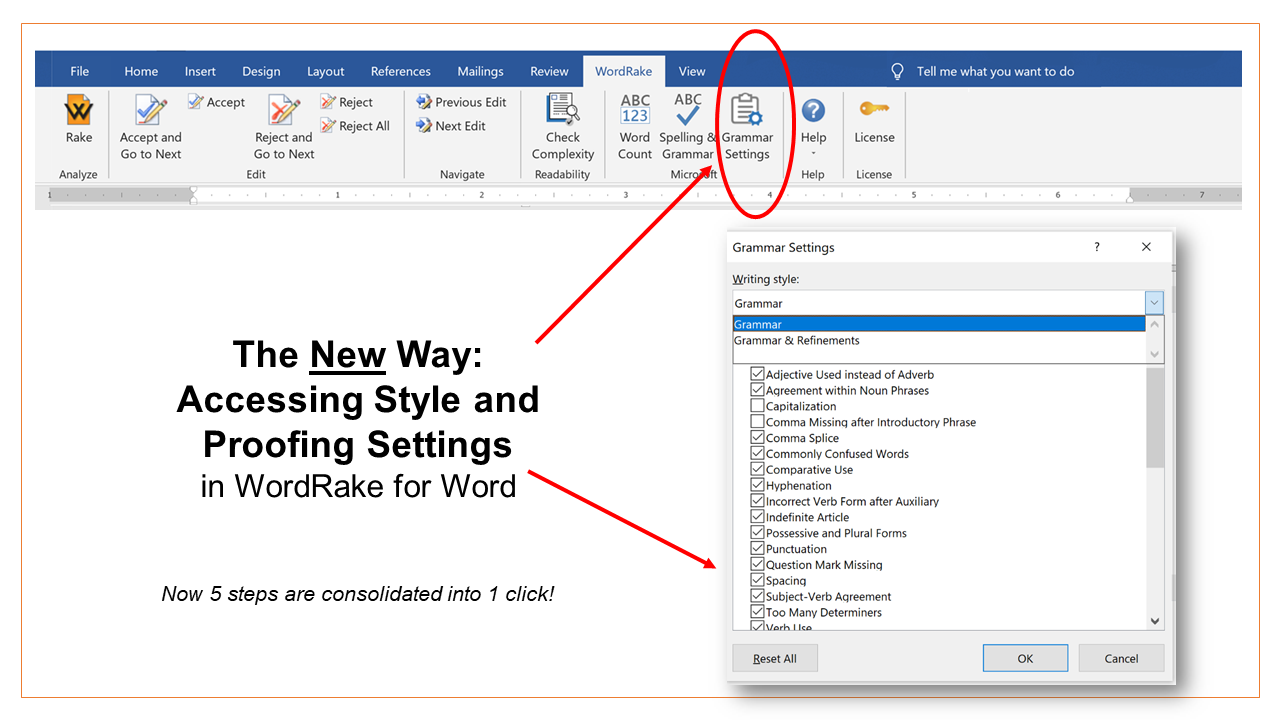The image size is (1280, 720).
Task: Toggle Agreement within Noun Phrases
Action: (x=757, y=390)
